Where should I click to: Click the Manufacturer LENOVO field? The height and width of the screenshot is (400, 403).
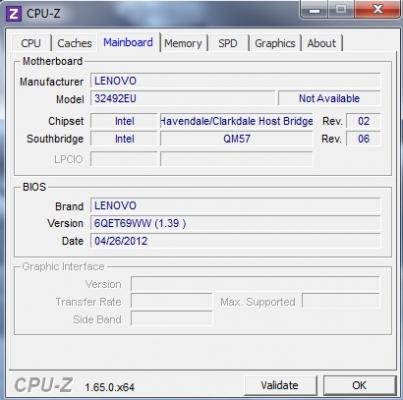click(x=235, y=81)
